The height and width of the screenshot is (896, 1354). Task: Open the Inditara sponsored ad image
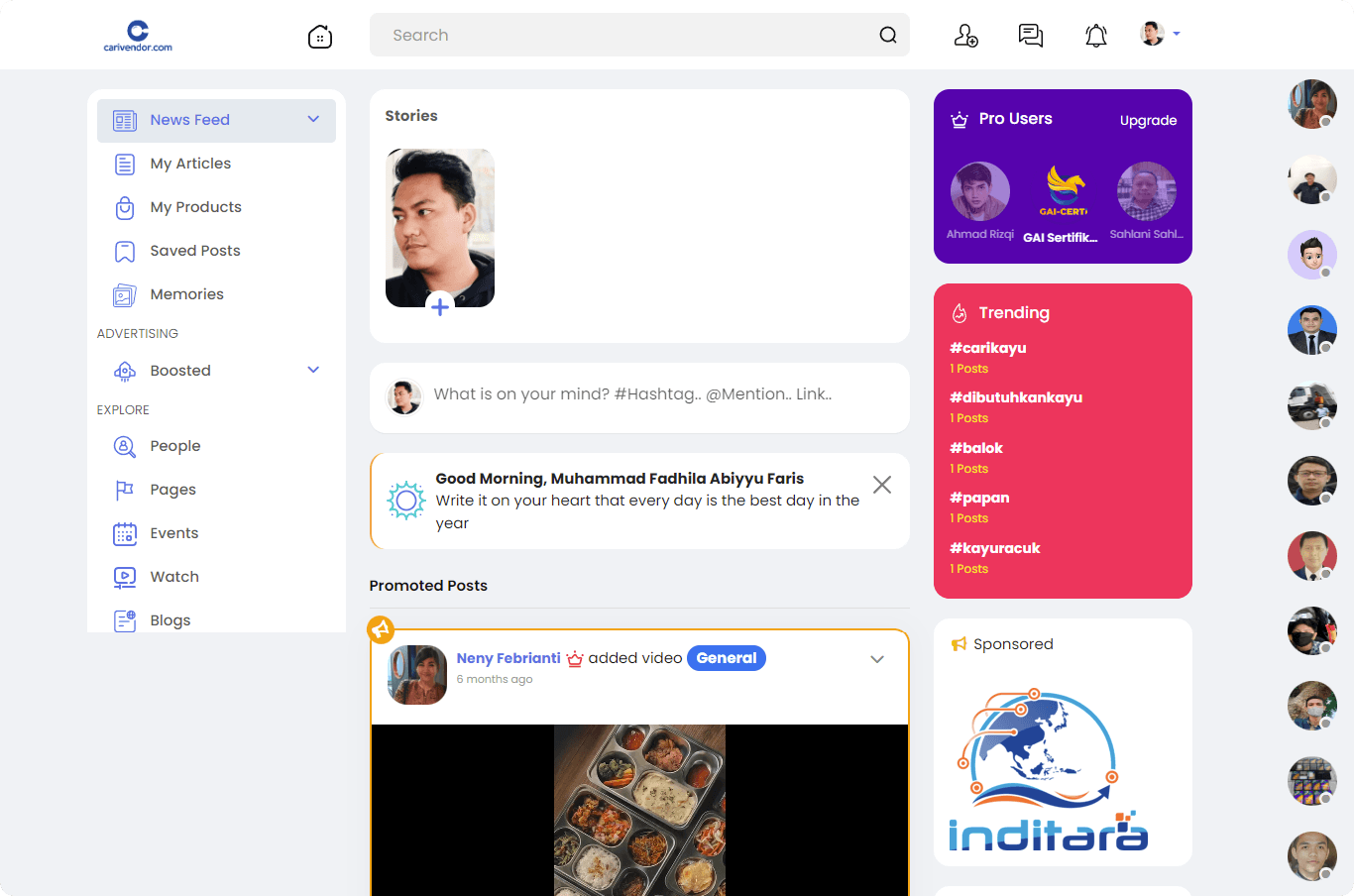pos(1048,770)
